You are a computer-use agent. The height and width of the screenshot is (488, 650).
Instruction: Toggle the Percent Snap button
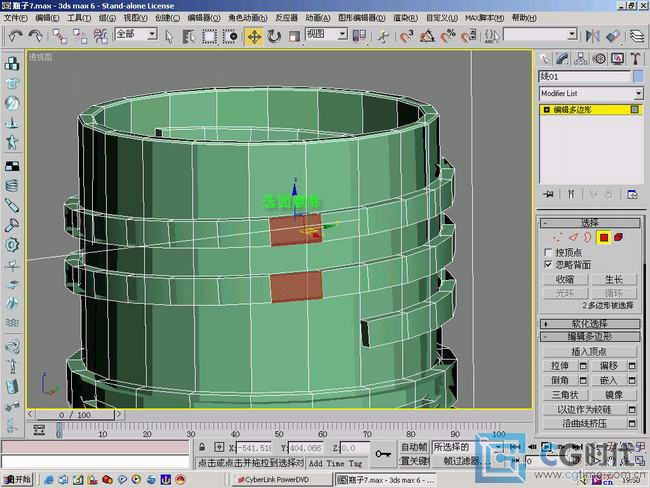tap(448, 36)
